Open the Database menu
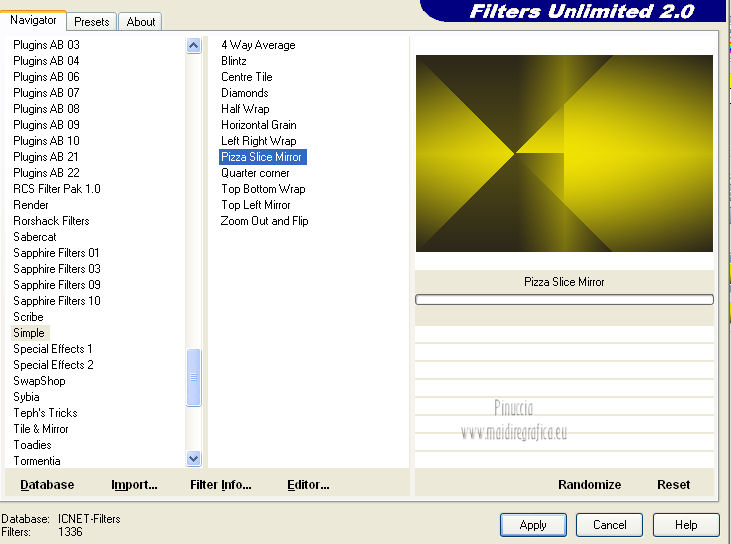 tap(47, 484)
